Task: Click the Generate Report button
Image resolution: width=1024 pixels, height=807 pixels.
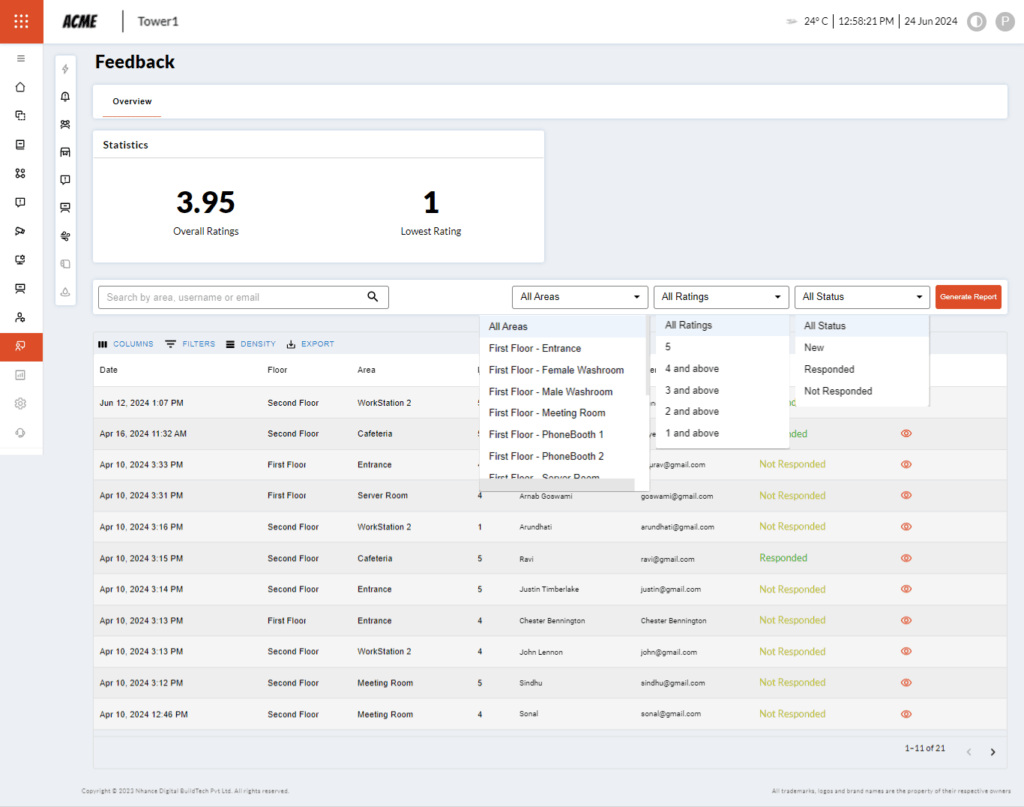Action: [x=968, y=297]
